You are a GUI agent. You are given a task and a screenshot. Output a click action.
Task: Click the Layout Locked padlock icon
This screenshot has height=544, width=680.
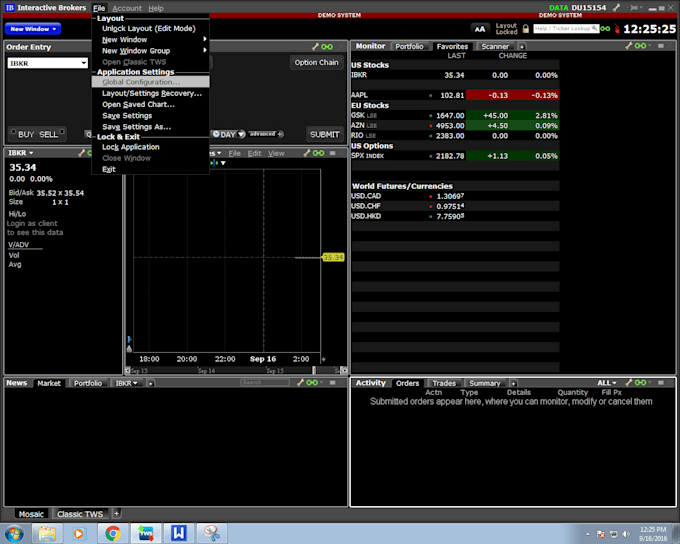[526, 29]
